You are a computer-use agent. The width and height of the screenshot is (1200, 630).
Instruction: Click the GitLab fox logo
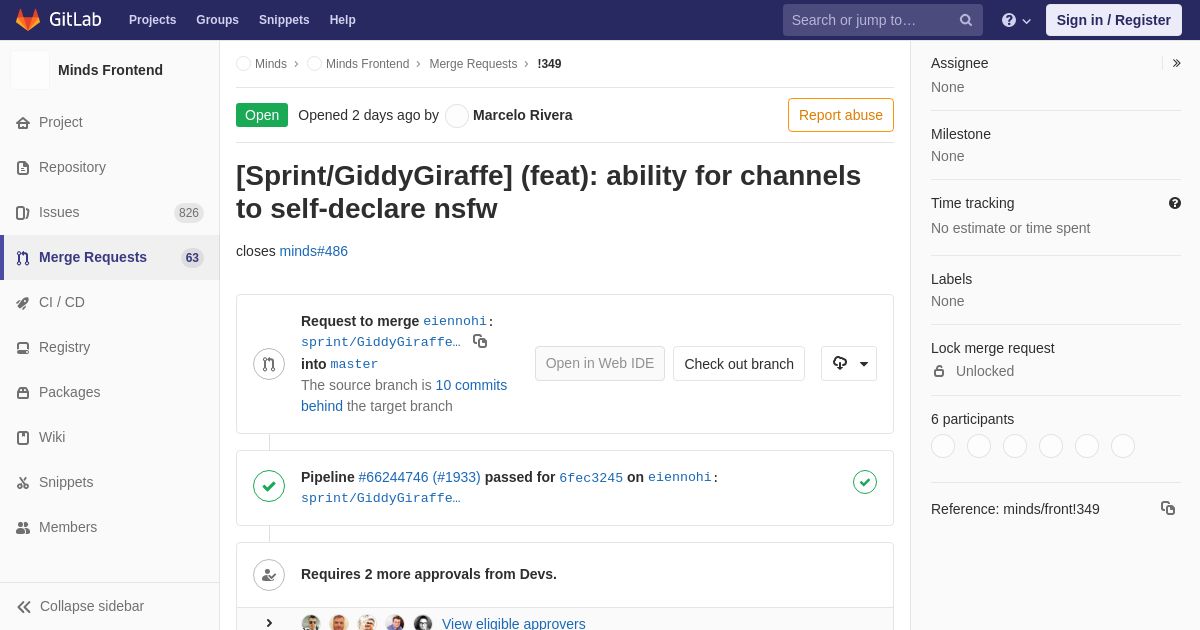(x=28, y=20)
